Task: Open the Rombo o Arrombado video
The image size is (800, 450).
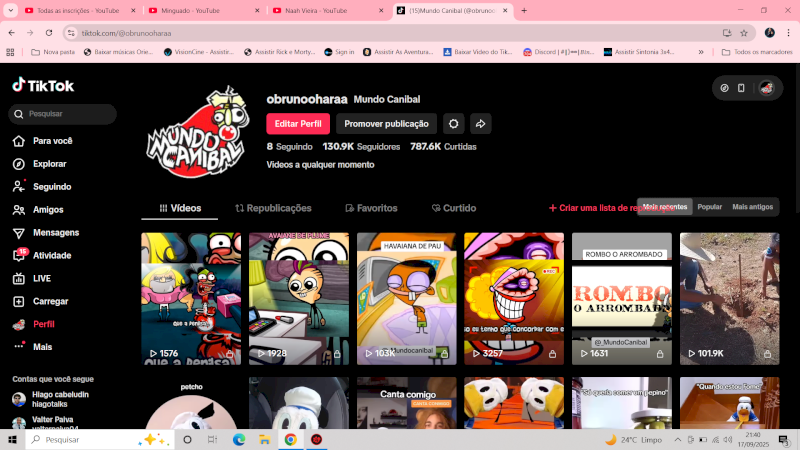Action: (x=622, y=298)
